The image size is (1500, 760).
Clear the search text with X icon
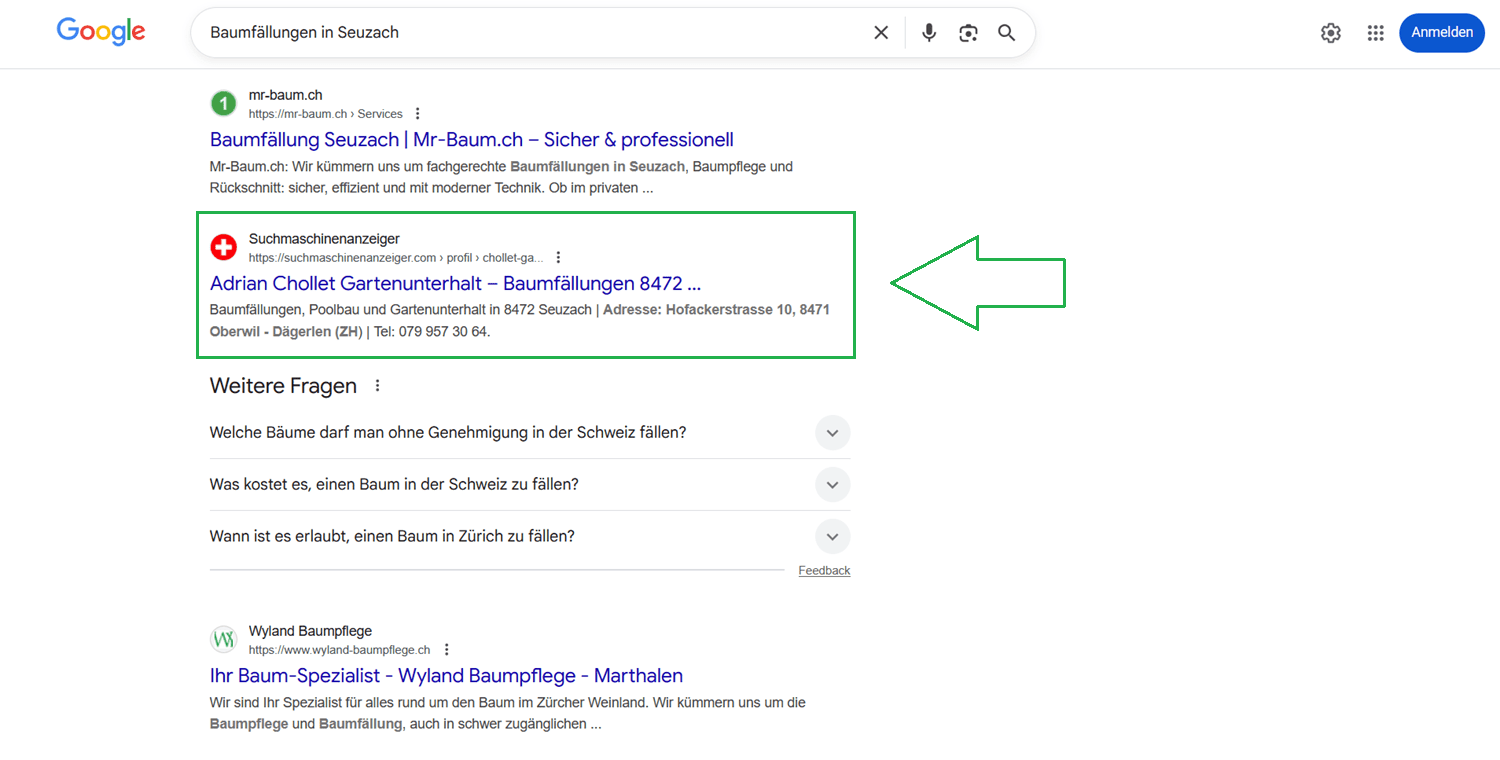tap(881, 33)
